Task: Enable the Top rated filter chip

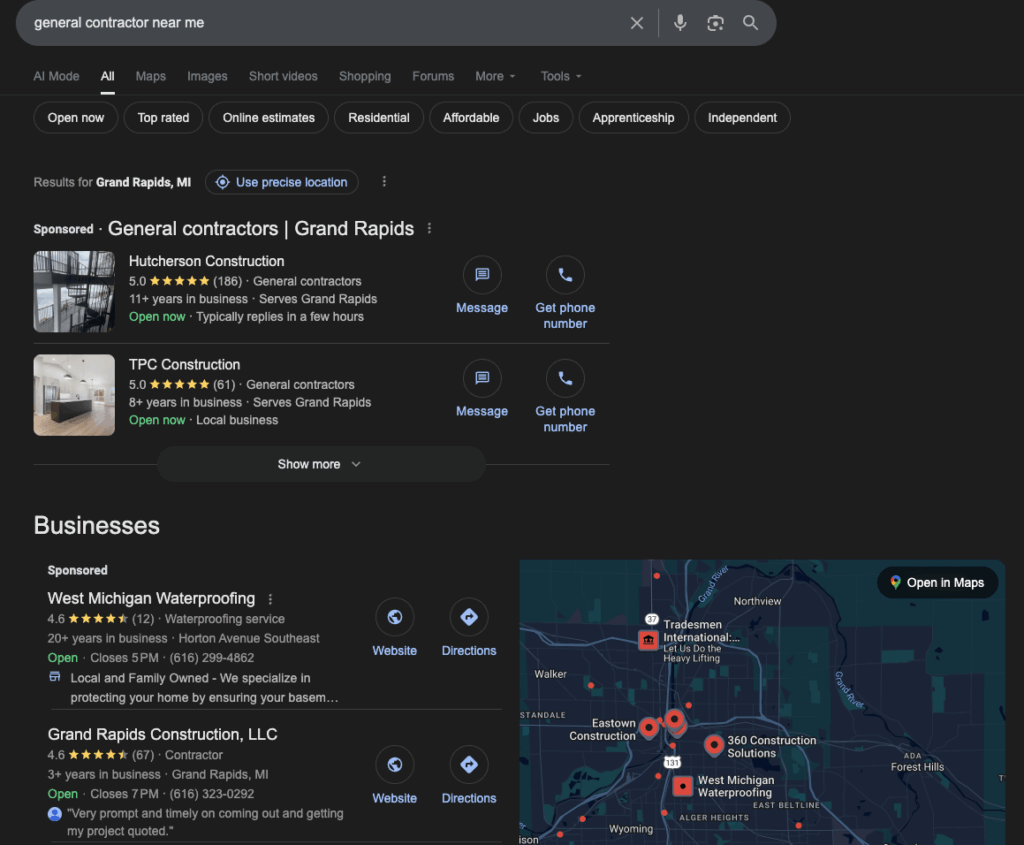Action: pos(163,118)
